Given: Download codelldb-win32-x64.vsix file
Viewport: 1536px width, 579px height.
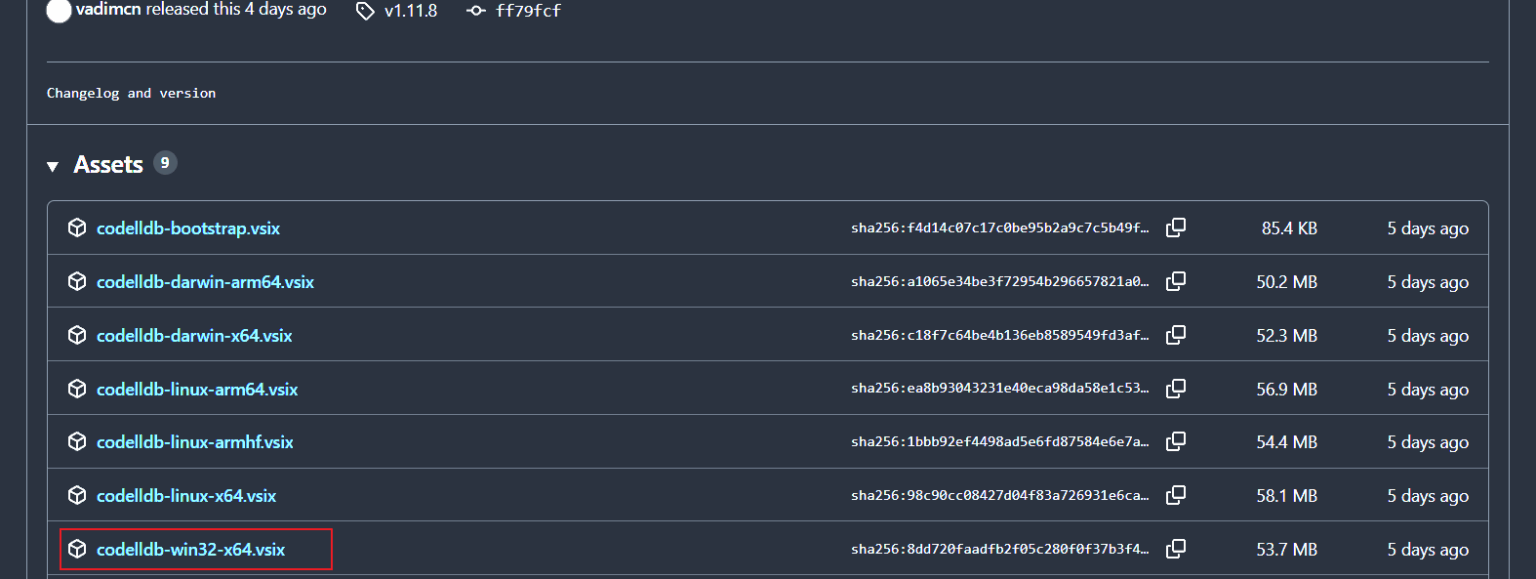Looking at the screenshot, I should click(191, 549).
